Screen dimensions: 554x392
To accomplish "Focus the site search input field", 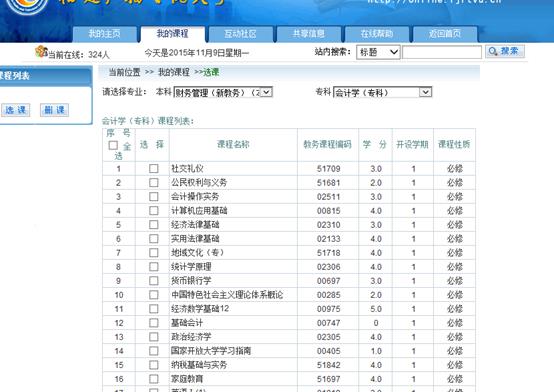I will coord(442,52).
